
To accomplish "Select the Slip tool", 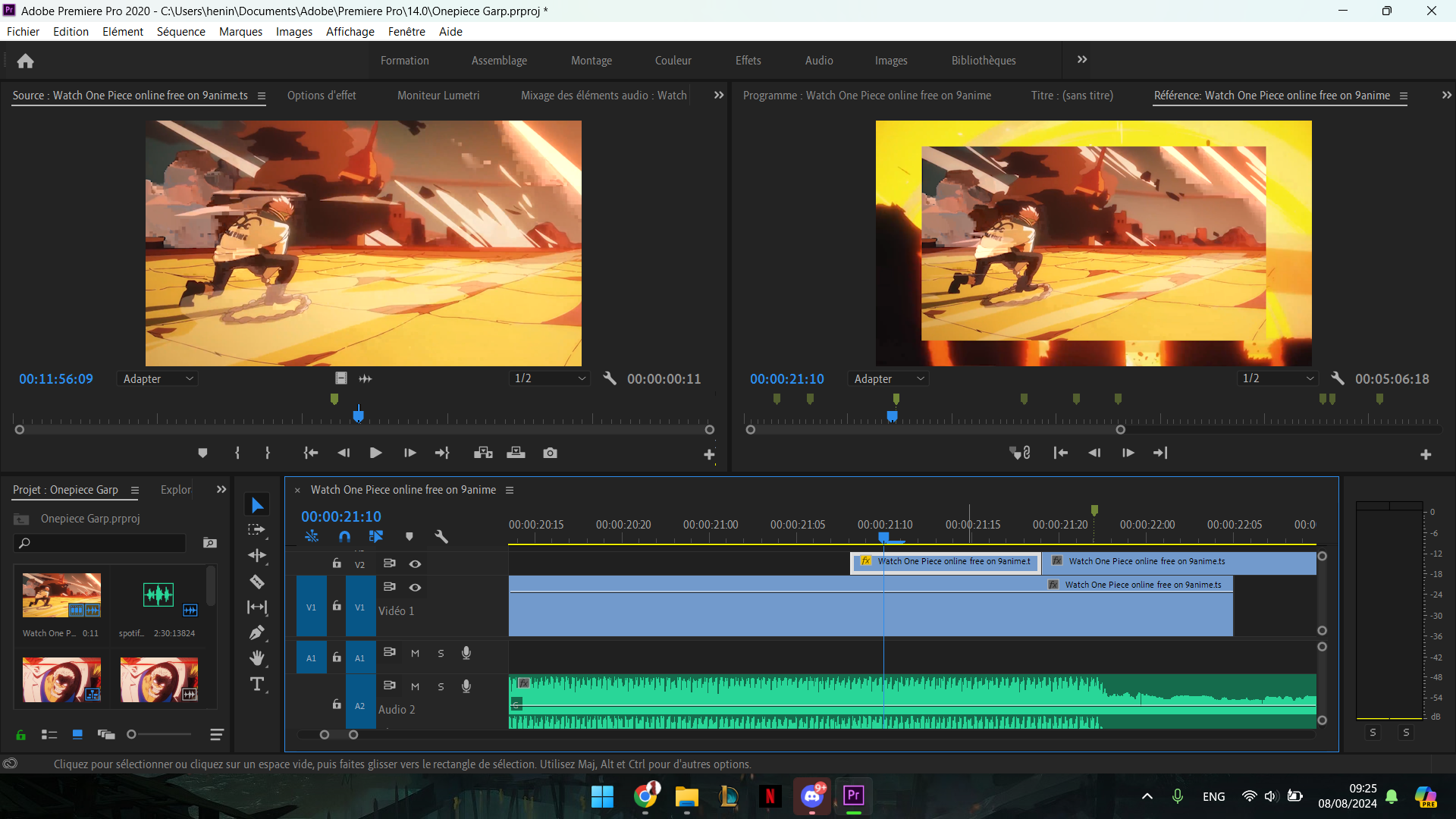I will tap(257, 607).
